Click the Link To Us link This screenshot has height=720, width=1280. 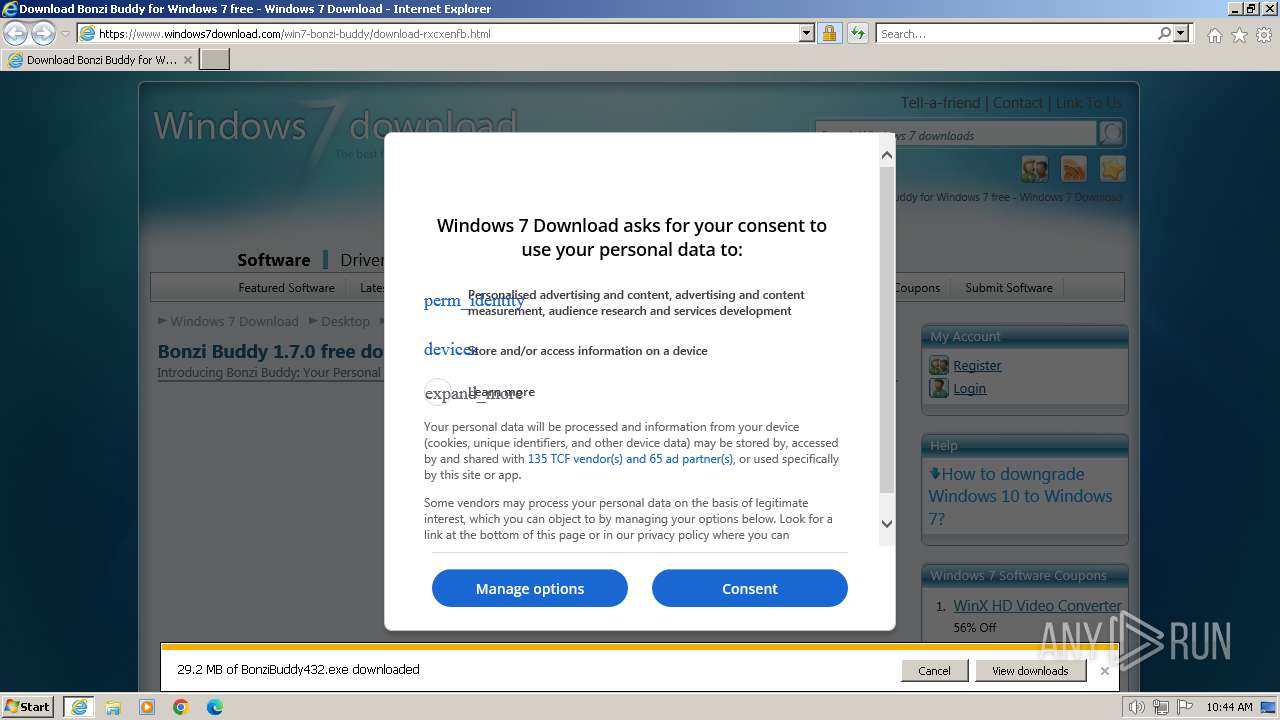(1089, 103)
